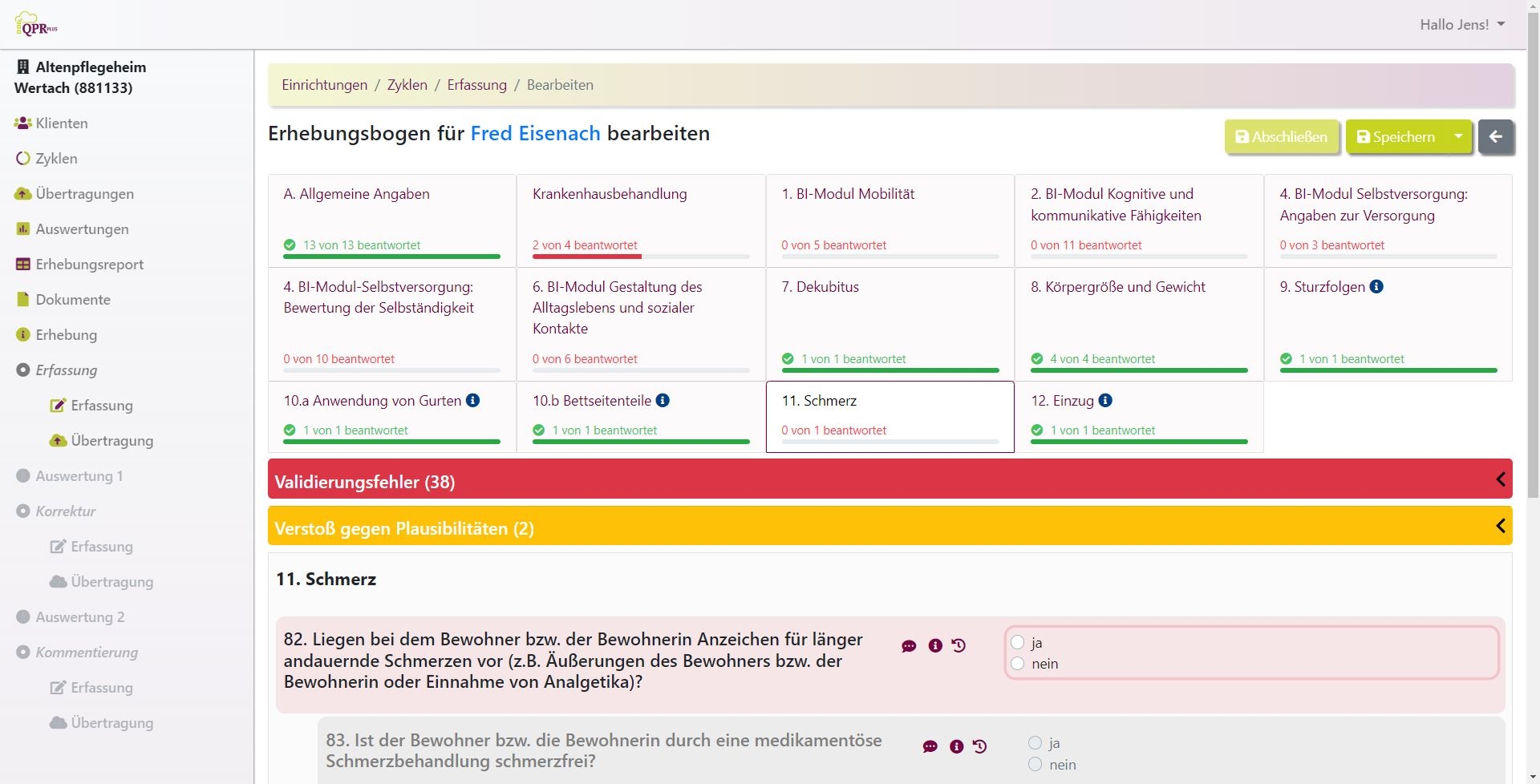Click the info icon beside 12. Einzug
This screenshot has width=1540, height=784.
pyautogui.click(x=1105, y=401)
